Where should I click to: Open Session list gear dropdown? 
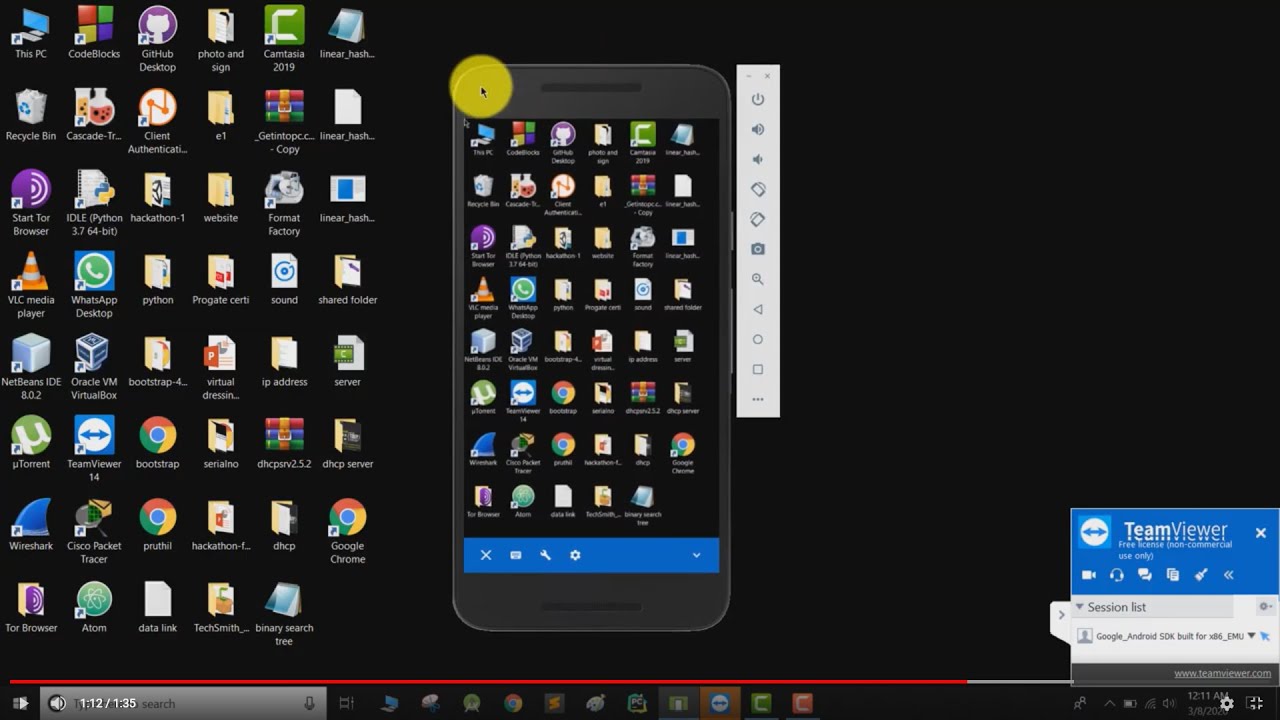(1264, 607)
